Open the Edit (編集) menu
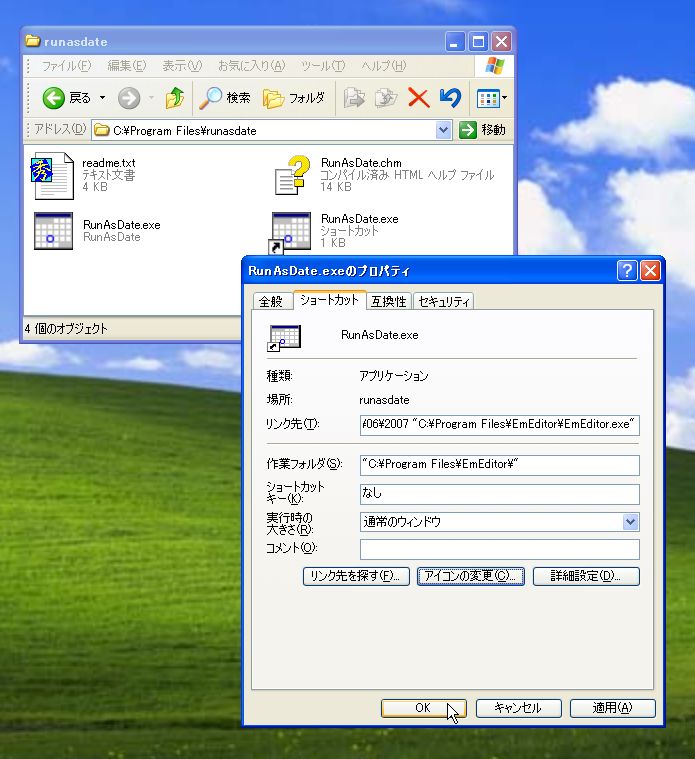Viewport: 695px width, 759px height. click(127, 66)
